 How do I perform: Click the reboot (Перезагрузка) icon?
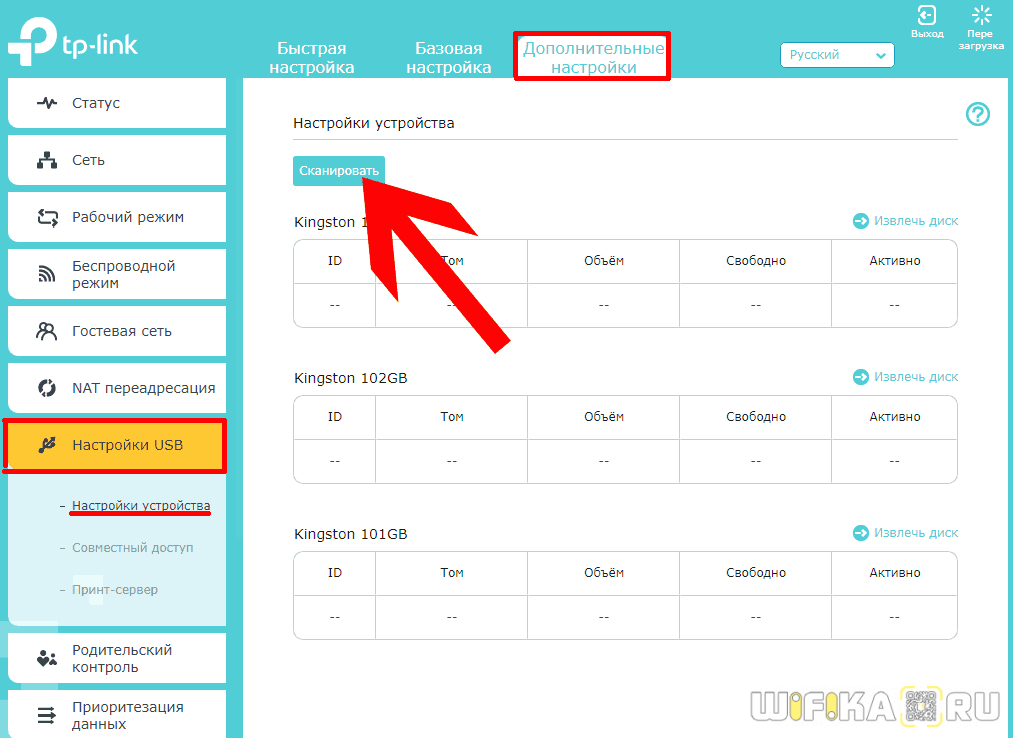click(x=981, y=16)
